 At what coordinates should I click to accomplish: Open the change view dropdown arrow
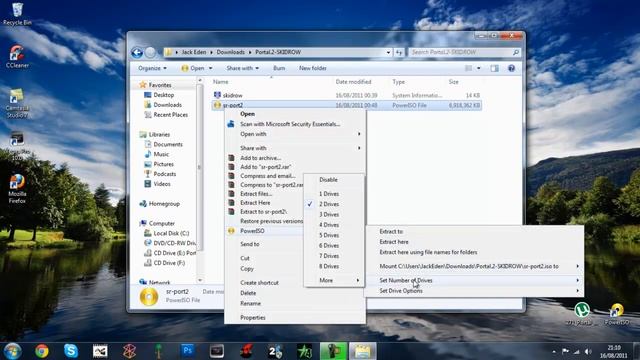(x=479, y=68)
